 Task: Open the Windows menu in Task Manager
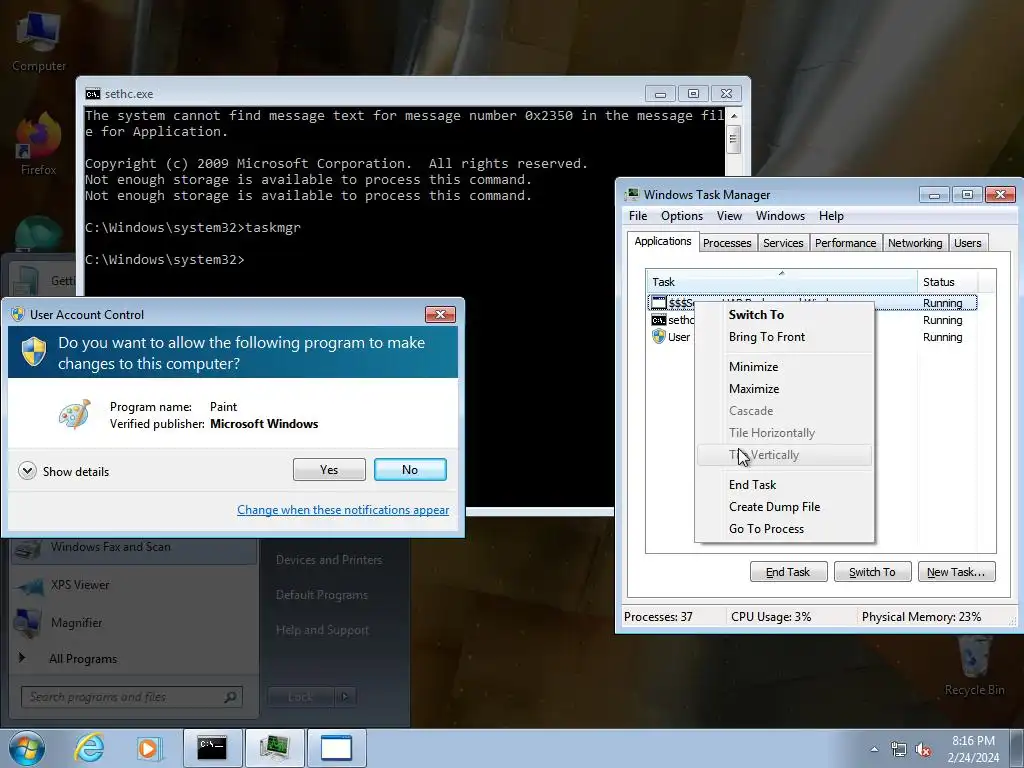click(780, 216)
